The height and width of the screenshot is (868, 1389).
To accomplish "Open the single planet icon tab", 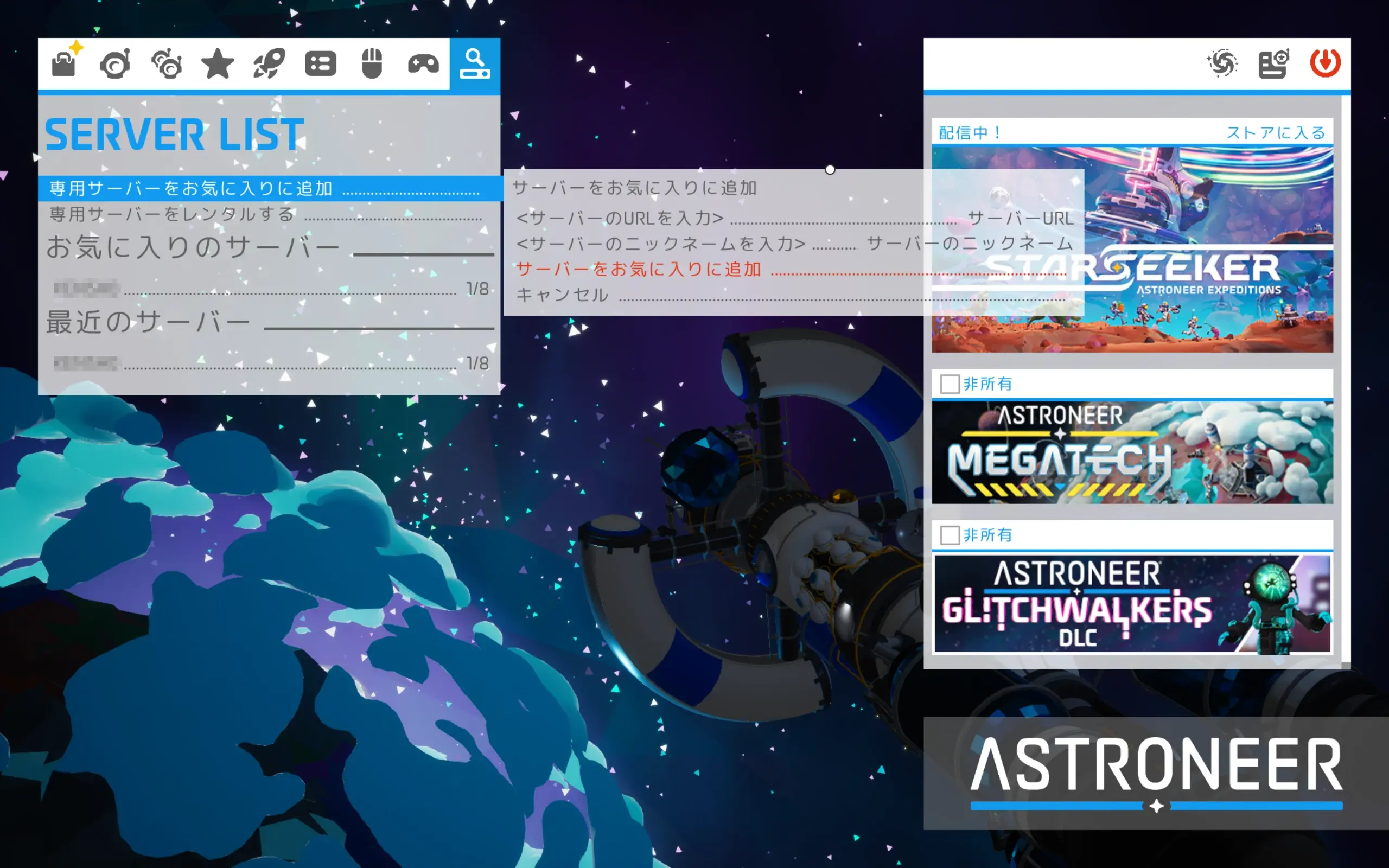I will click(115, 62).
